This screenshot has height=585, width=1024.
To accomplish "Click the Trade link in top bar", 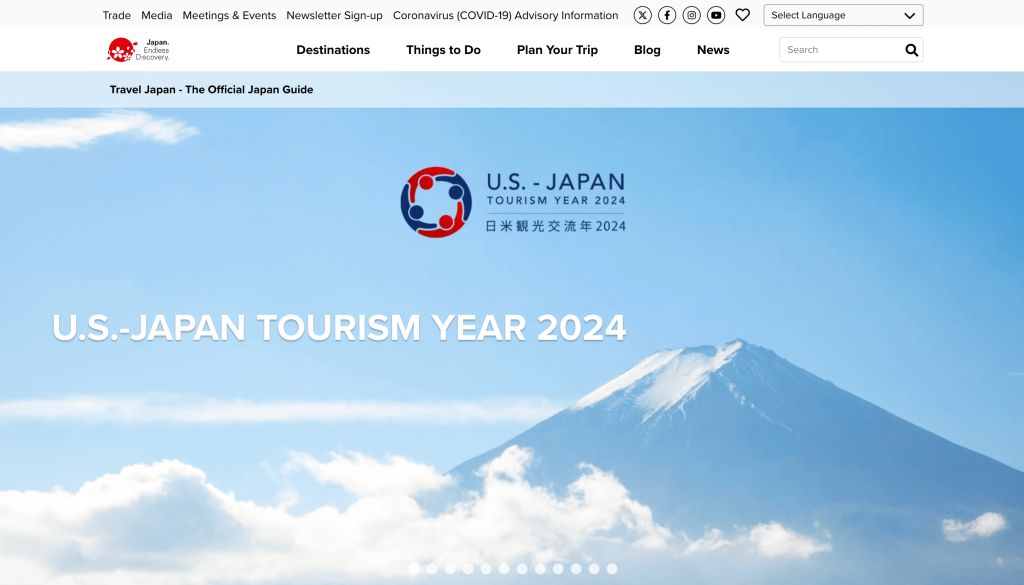I will coord(116,15).
